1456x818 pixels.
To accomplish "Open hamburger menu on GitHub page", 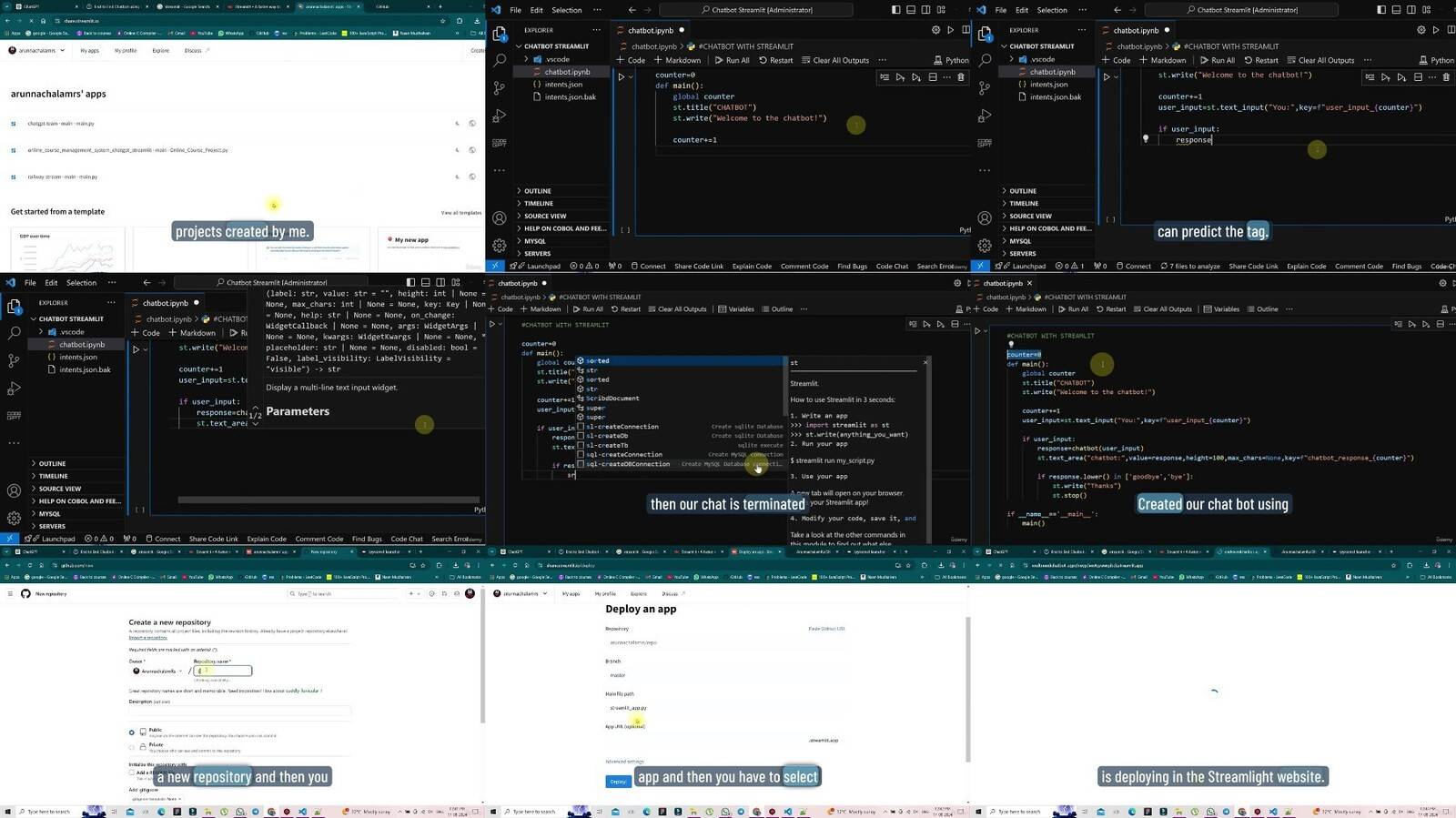I will (x=10, y=593).
